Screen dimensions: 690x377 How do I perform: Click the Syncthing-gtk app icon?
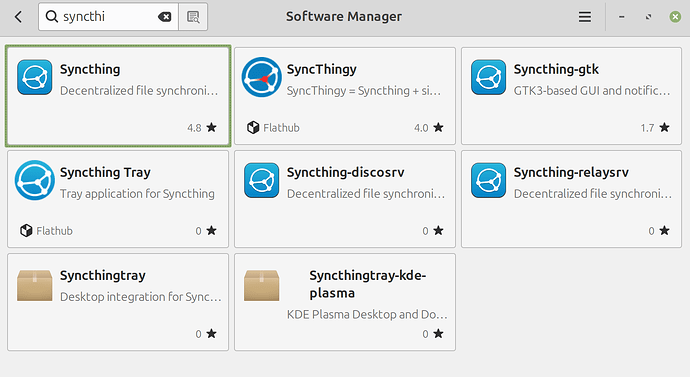click(488, 77)
